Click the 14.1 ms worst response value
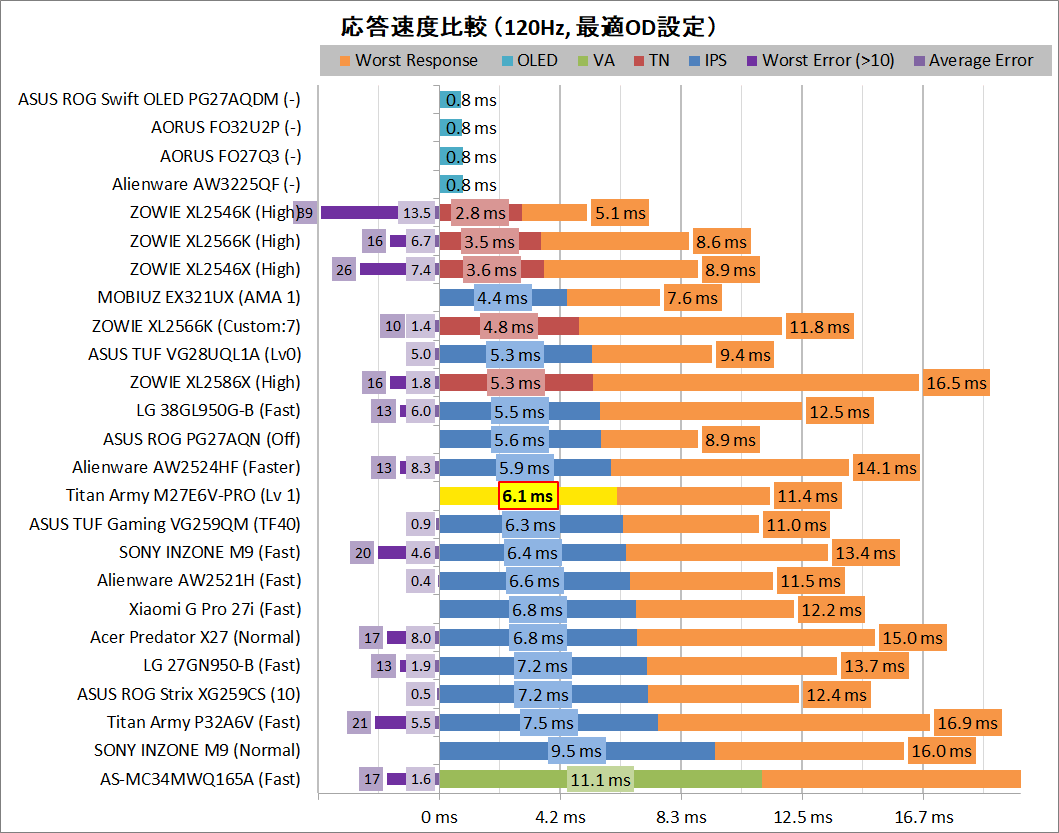The height and width of the screenshot is (833, 1059). click(x=886, y=468)
